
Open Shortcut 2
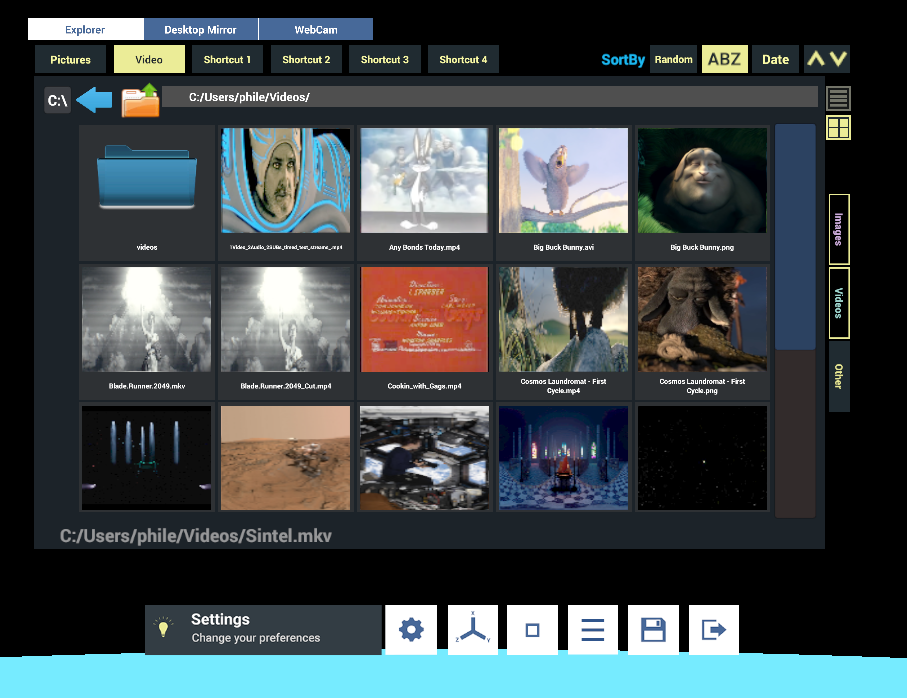307,60
